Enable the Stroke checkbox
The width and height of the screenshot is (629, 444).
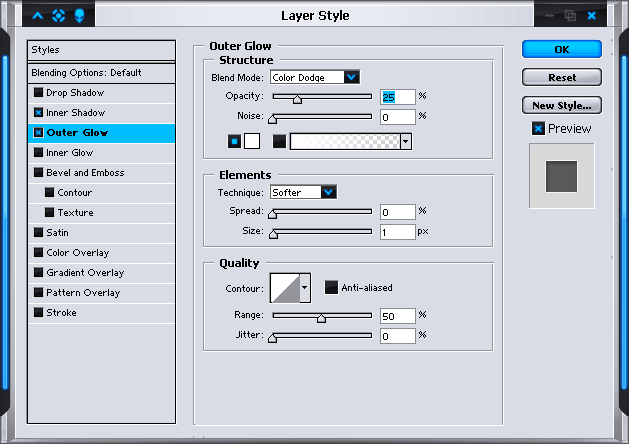39,312
